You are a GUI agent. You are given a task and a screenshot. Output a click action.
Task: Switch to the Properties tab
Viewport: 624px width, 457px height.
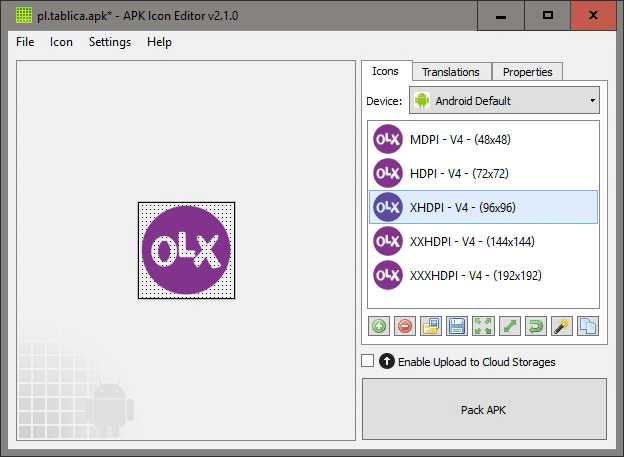[x=527, y=72]
